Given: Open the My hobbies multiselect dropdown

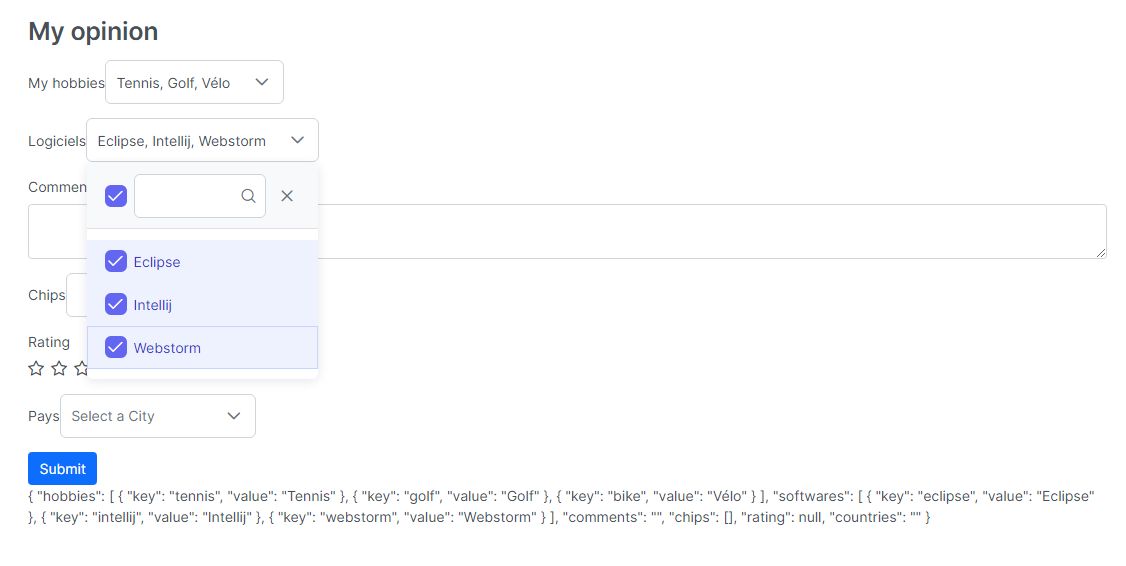Looking at the screenshot, I should pyautogui.click(x=194, y=83).
